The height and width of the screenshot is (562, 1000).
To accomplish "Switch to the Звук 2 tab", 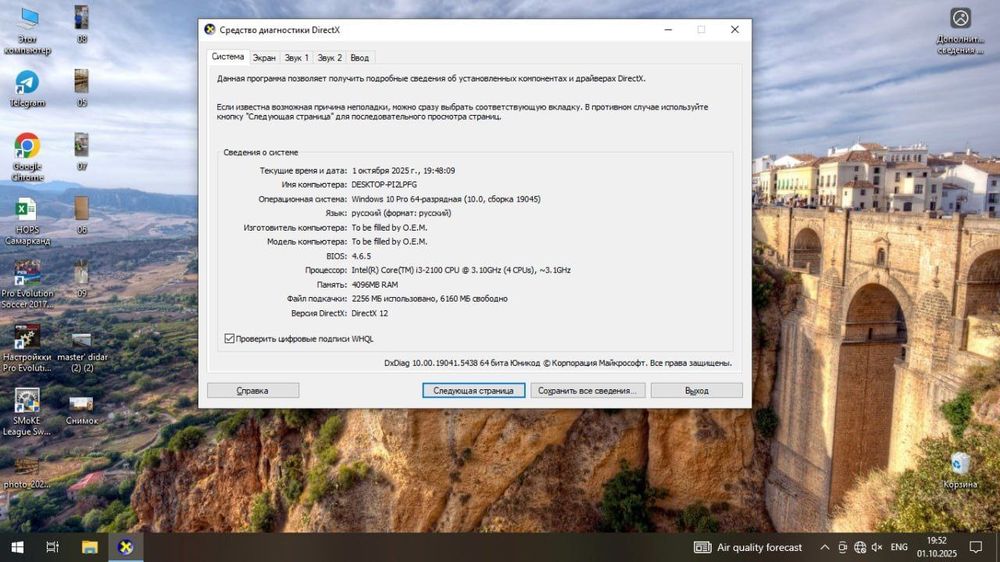I will coord(330,57).
